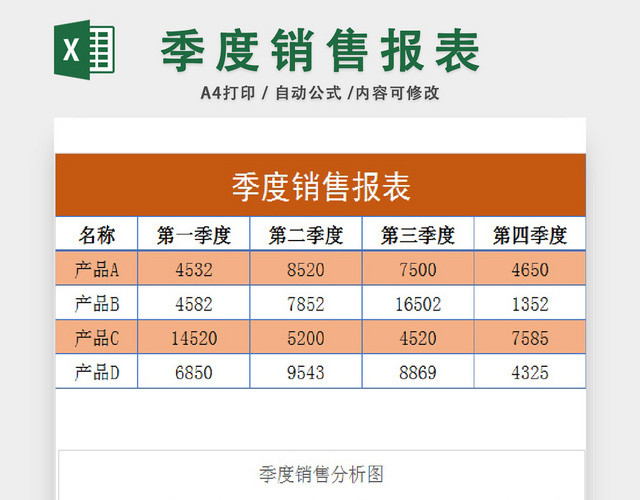Click the chart title 季度销售分析图
640x500 pixels.
click(x=321, y=474)
